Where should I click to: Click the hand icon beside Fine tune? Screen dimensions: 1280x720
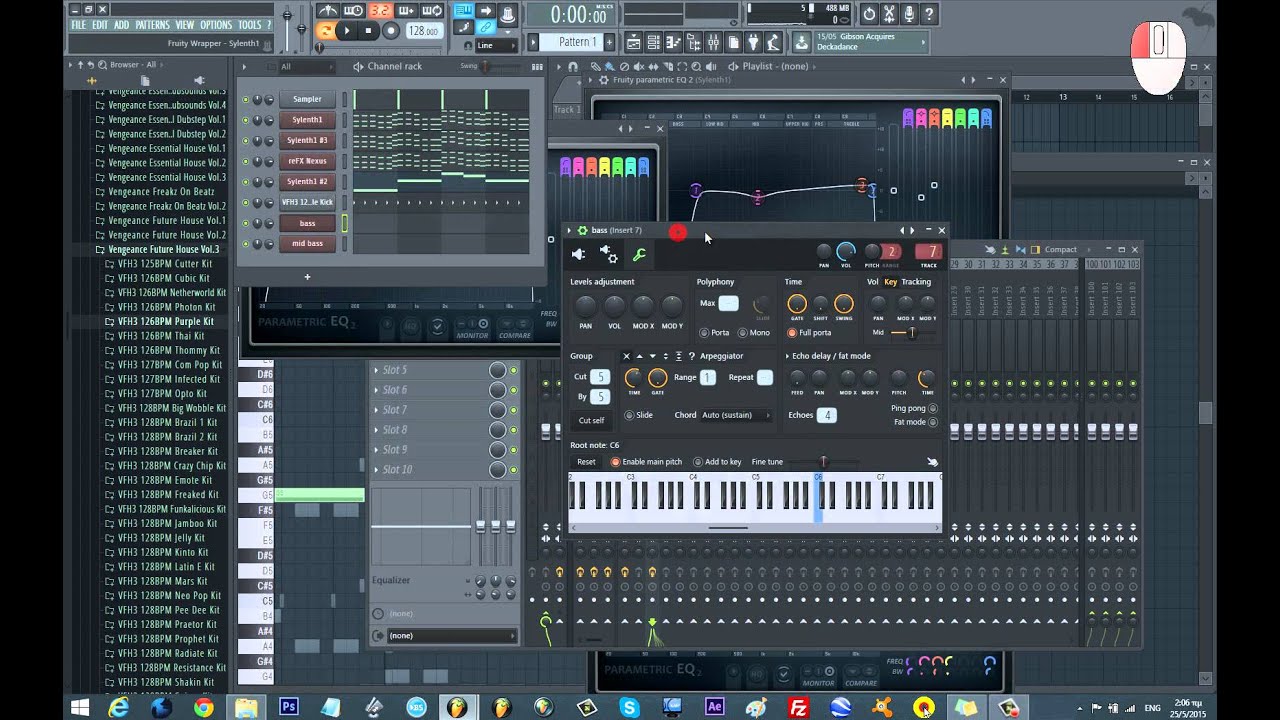click(x=932, y=462)
